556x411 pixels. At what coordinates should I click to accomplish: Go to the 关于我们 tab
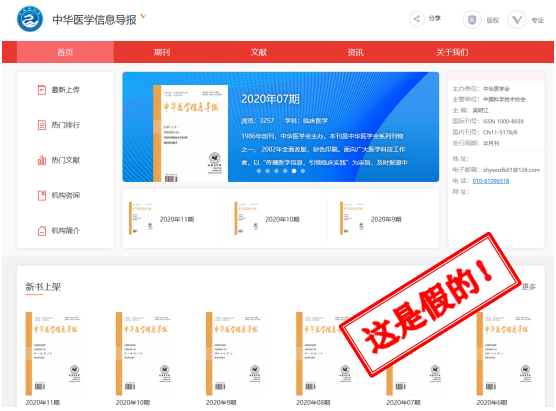(x=452, y=52)
